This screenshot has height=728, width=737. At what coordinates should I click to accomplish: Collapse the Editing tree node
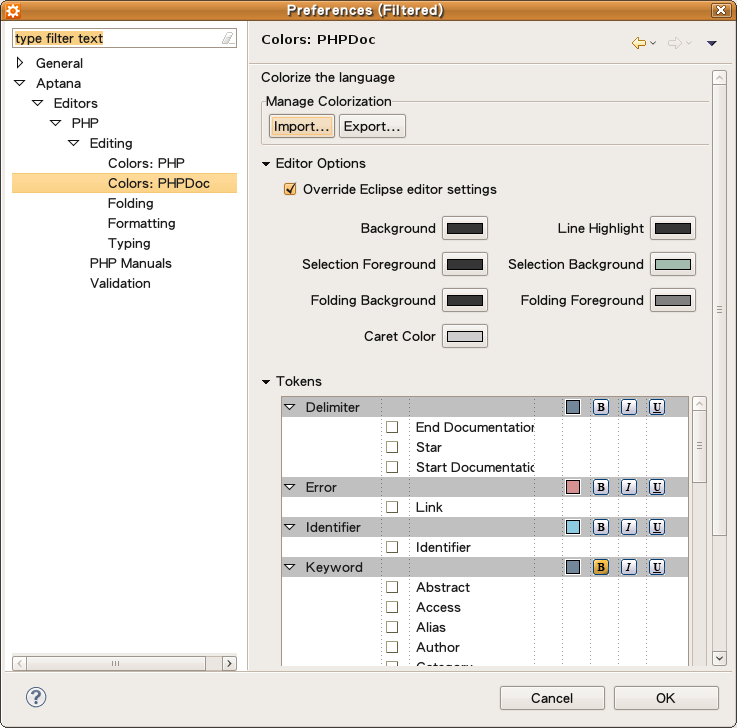(x=74, y=143)
